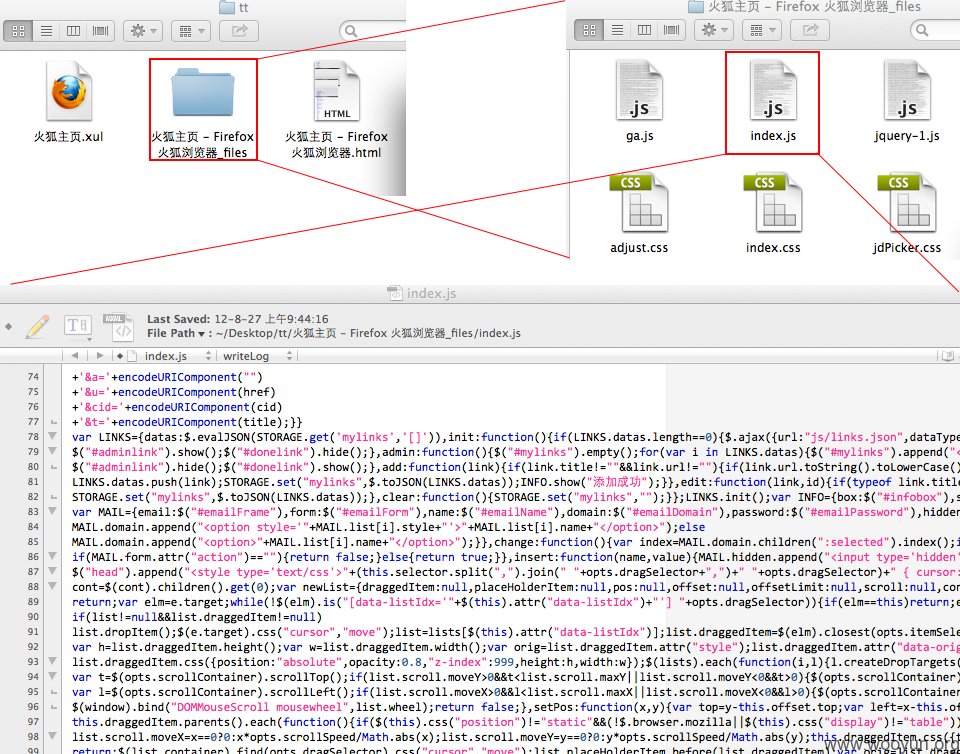Open arrange-by dropdown in files window
Screen dimensions: 960x754
tap(762, 29)
